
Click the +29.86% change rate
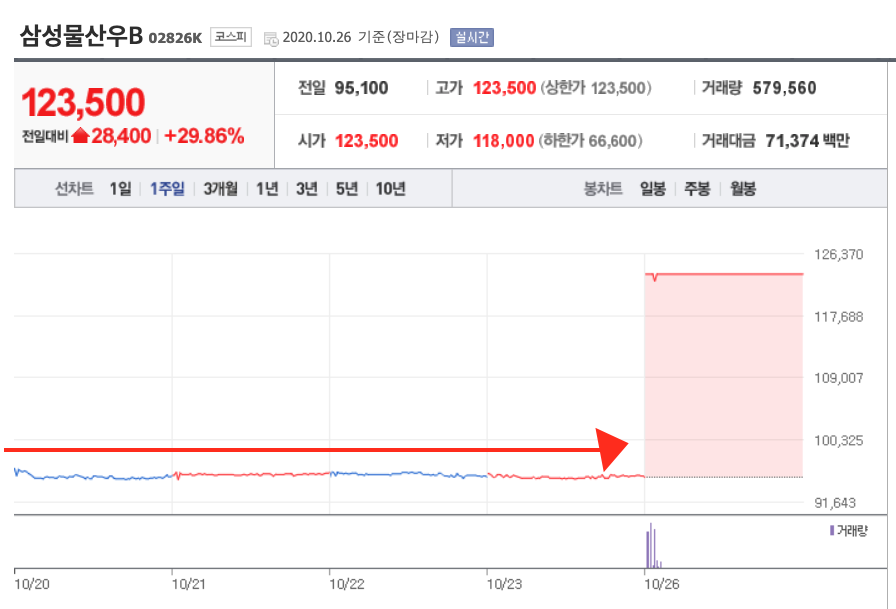(x=204, y=135)
